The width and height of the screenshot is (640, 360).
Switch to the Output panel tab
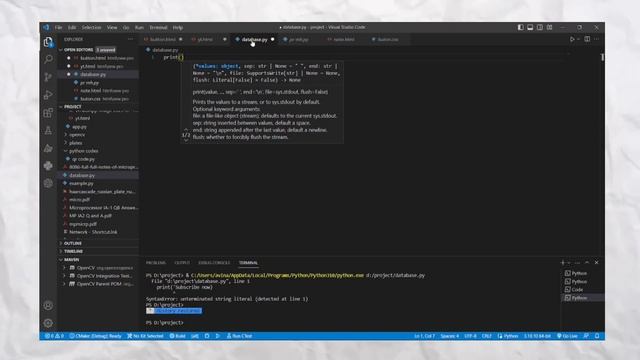point(182,263)
